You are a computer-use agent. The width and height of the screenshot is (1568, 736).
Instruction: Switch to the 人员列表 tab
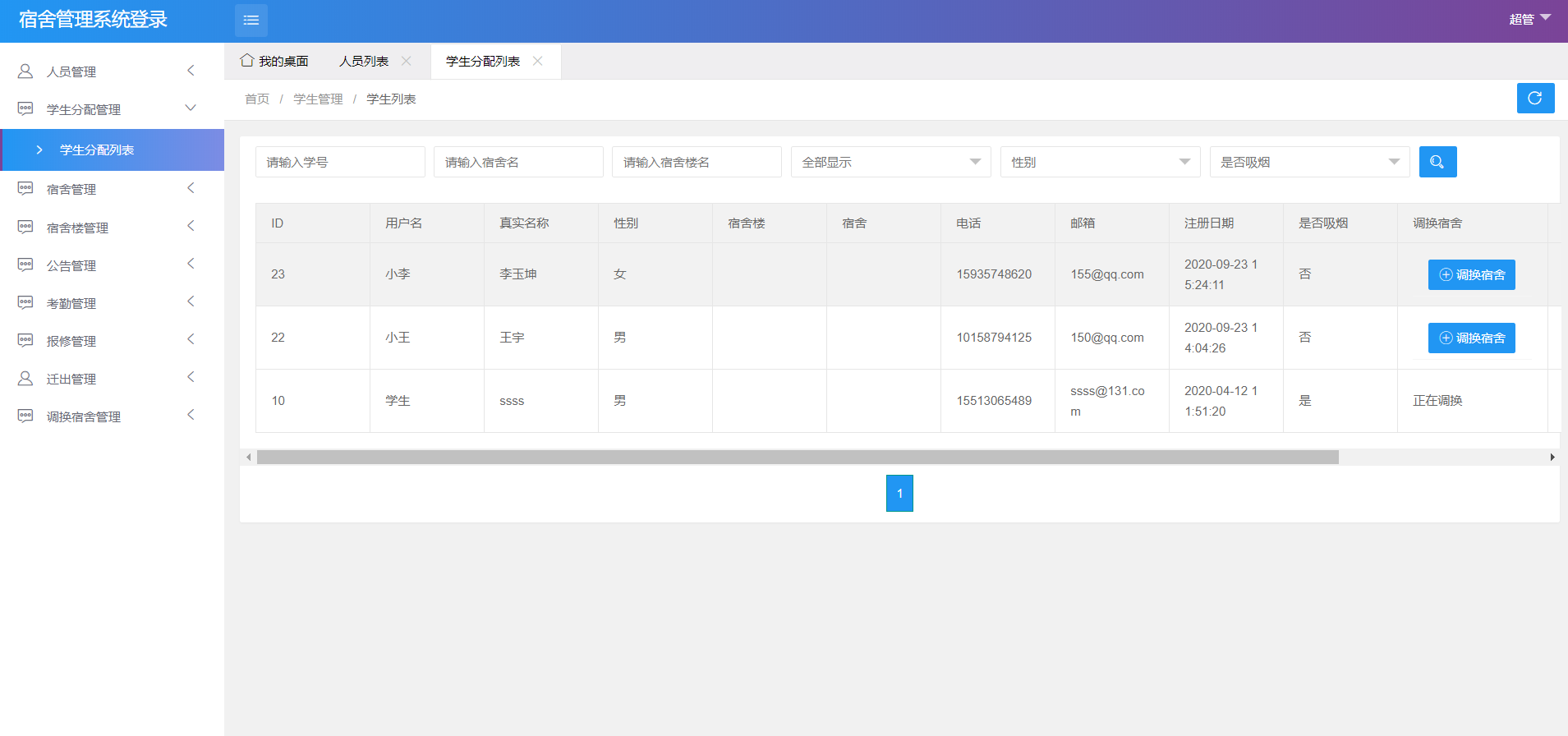click(364, 62)
